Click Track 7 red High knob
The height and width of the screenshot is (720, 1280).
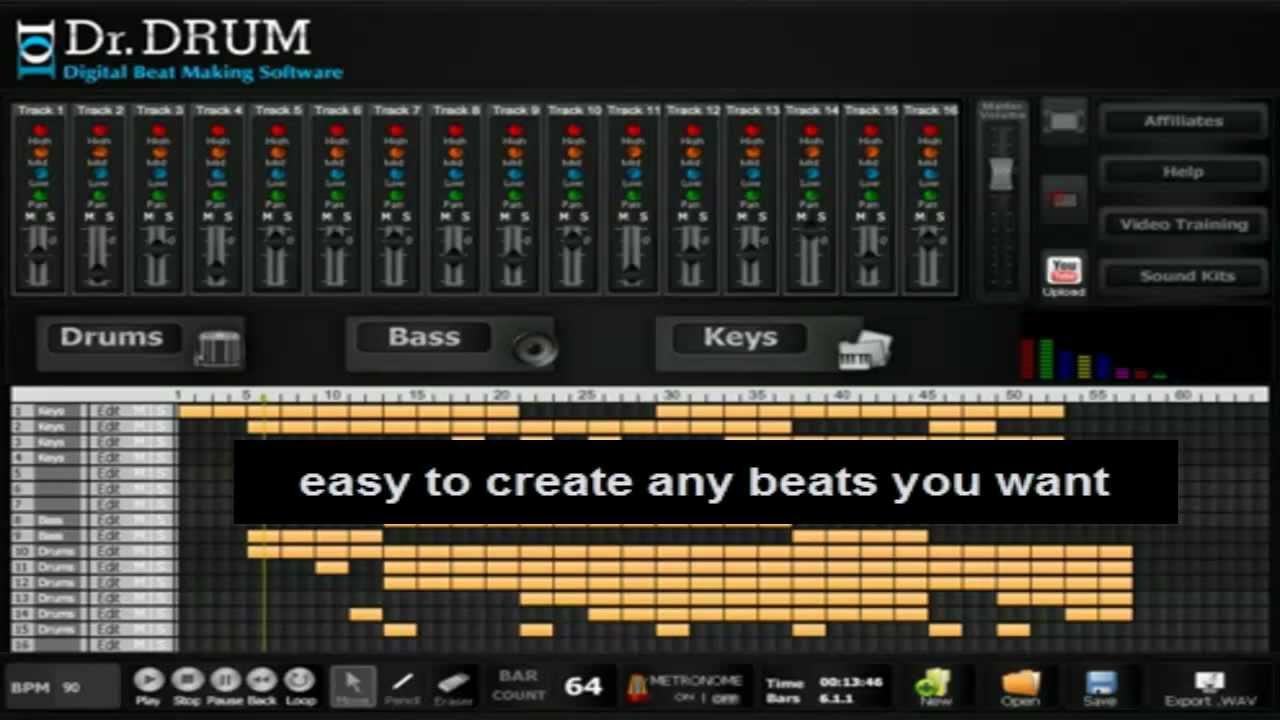click(396, 131)
